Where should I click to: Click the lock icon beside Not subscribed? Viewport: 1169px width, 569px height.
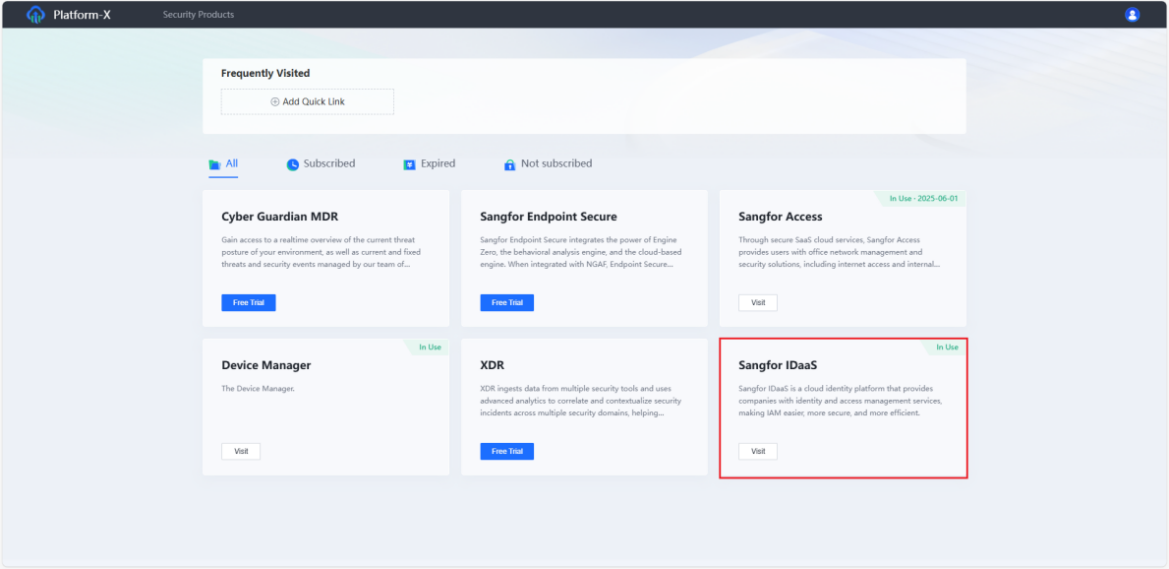coord(510,164)
